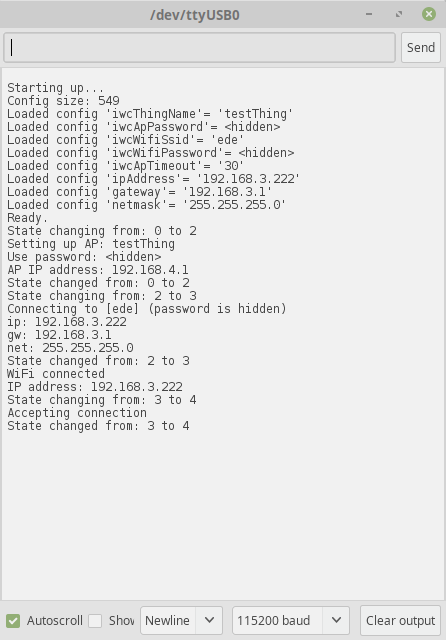Click the 'Starting up...' output line
The width and height of the screenshot is (446, 640).
coord(56,88)
